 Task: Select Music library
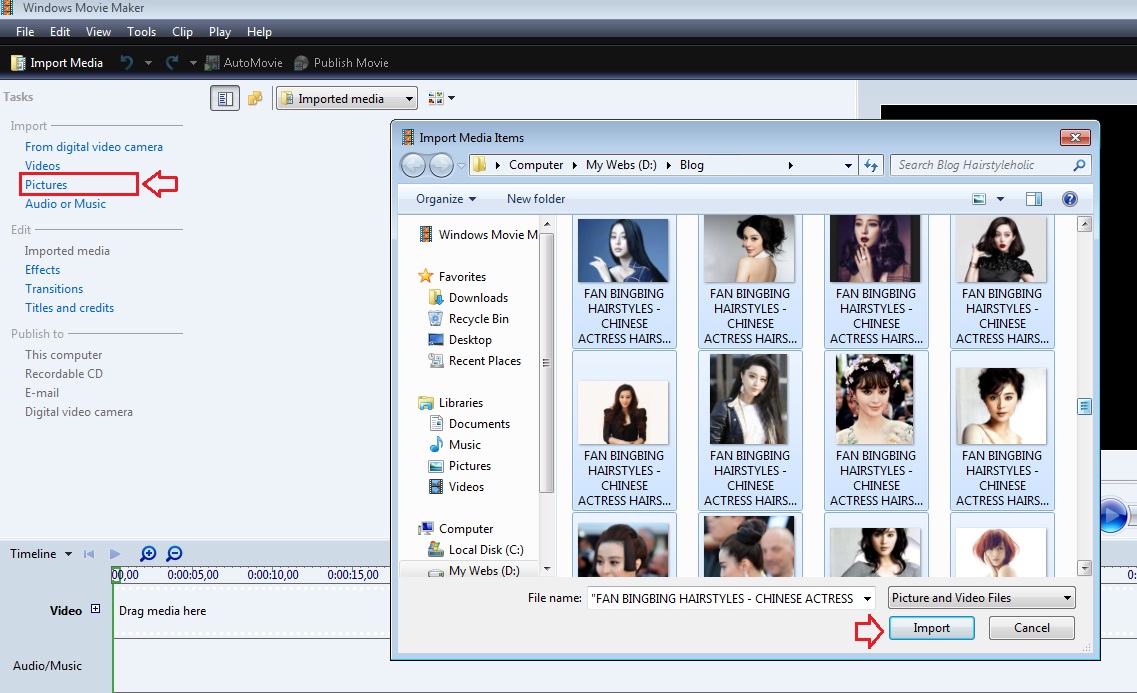pyautogui.click(x=455, y=445)
